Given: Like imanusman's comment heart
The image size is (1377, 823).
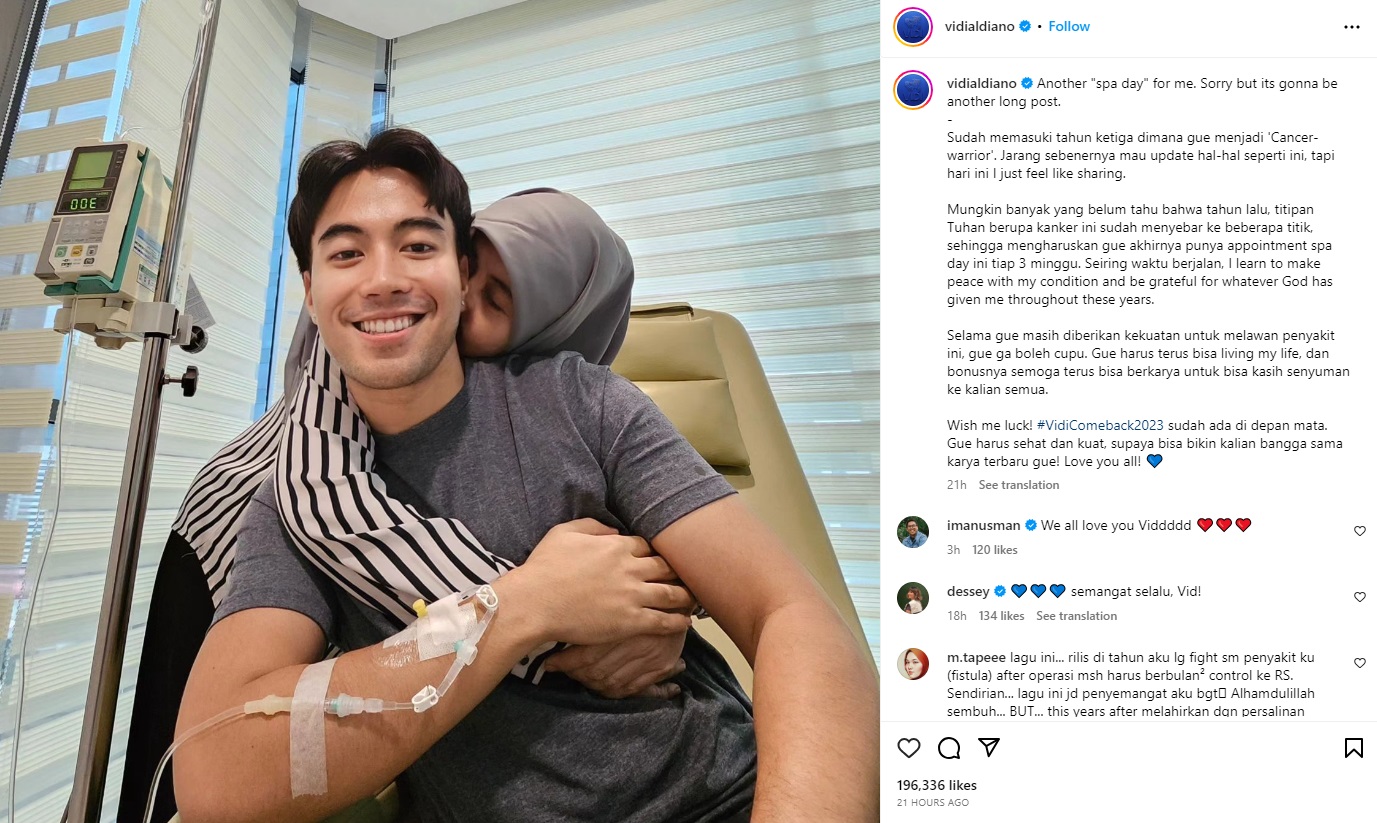Looking at the screenshot, I should (x=1359, y=531).
